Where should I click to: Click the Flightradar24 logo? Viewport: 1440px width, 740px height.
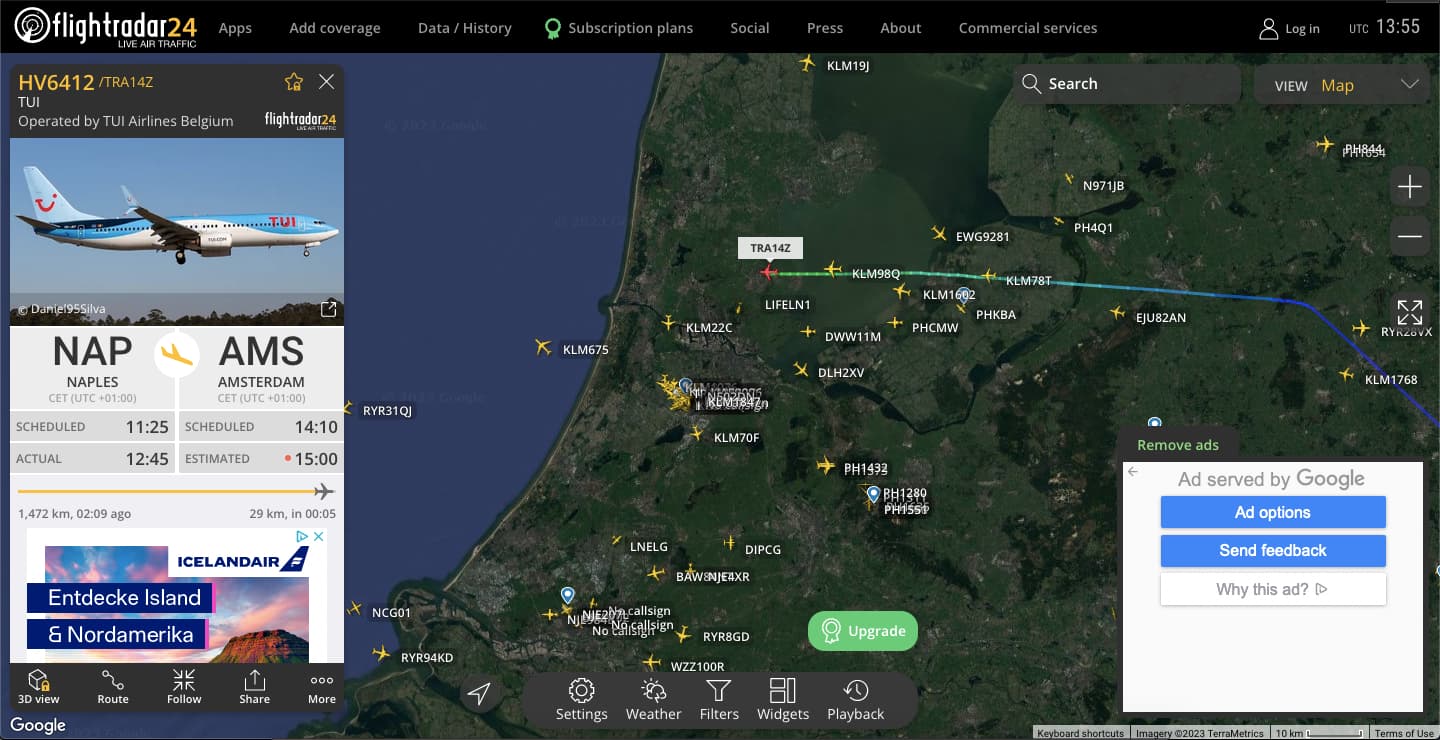pos(105,27)
